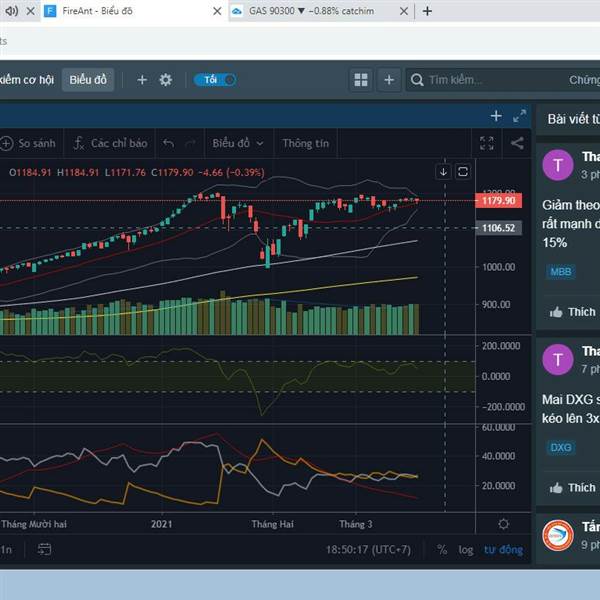Click the So sánh compare button
The image size is (600, 600).
point(28,143)
